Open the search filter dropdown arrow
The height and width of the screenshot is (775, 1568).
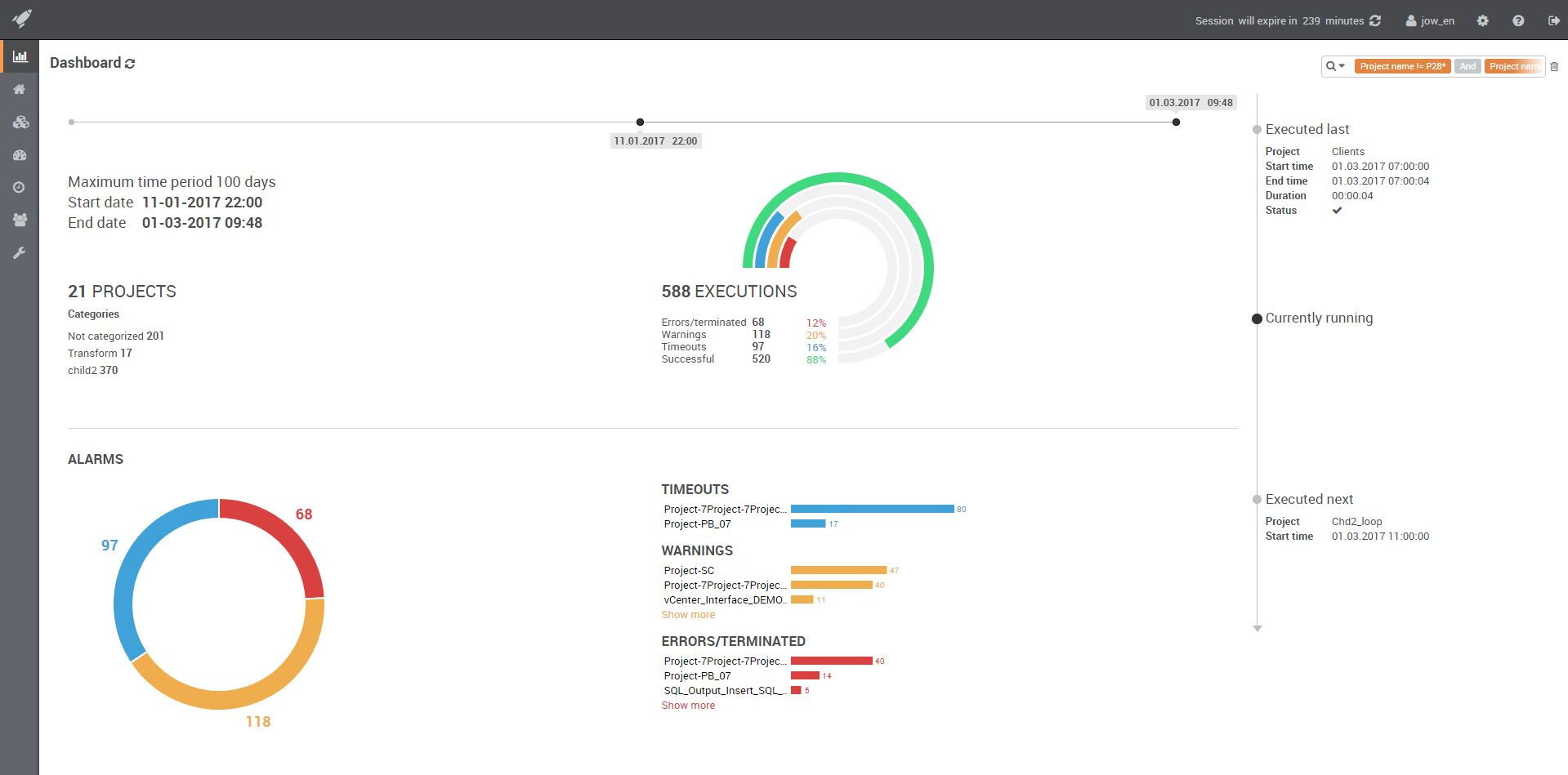(1341, 66)
